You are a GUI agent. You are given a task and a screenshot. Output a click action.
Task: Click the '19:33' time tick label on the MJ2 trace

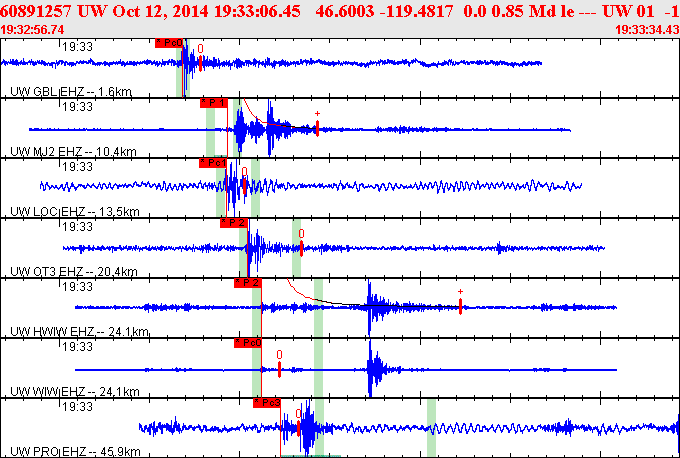(x=78, y=106)
